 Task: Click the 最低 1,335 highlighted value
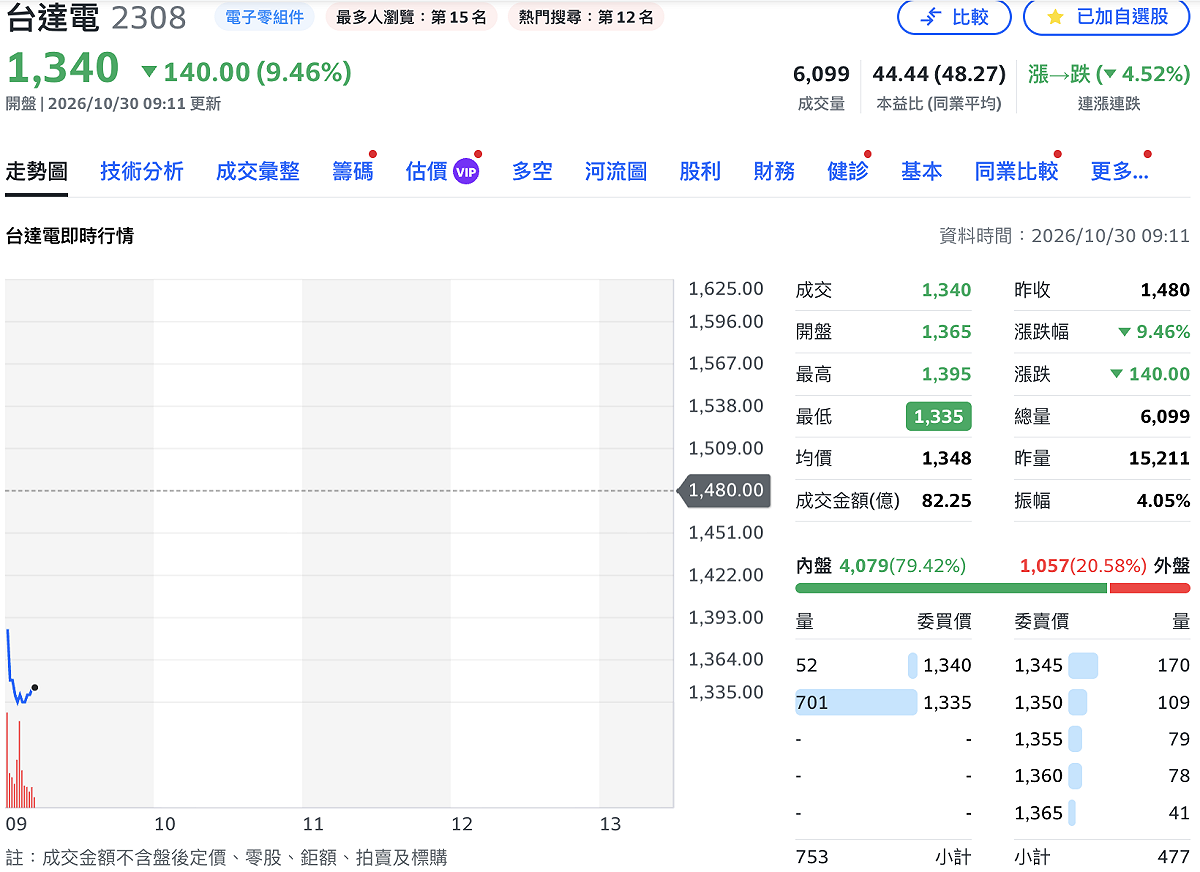pyautogui.click(x=938, y=416)
